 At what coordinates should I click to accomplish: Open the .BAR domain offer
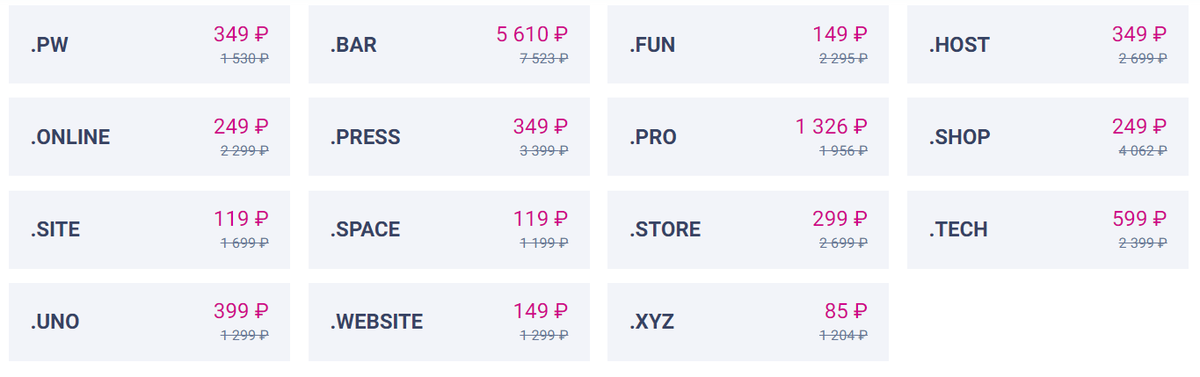pyautogui.click(x=449, y=45)
